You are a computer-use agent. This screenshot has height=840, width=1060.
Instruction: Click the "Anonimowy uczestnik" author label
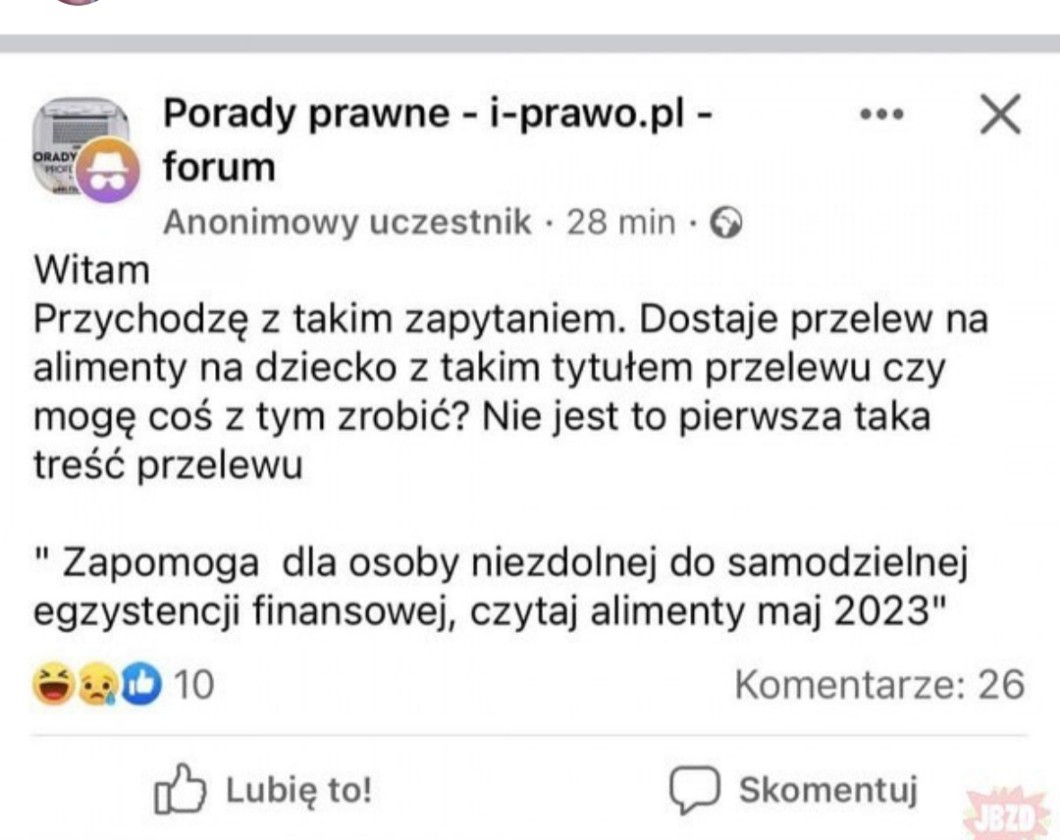point(347,222)
